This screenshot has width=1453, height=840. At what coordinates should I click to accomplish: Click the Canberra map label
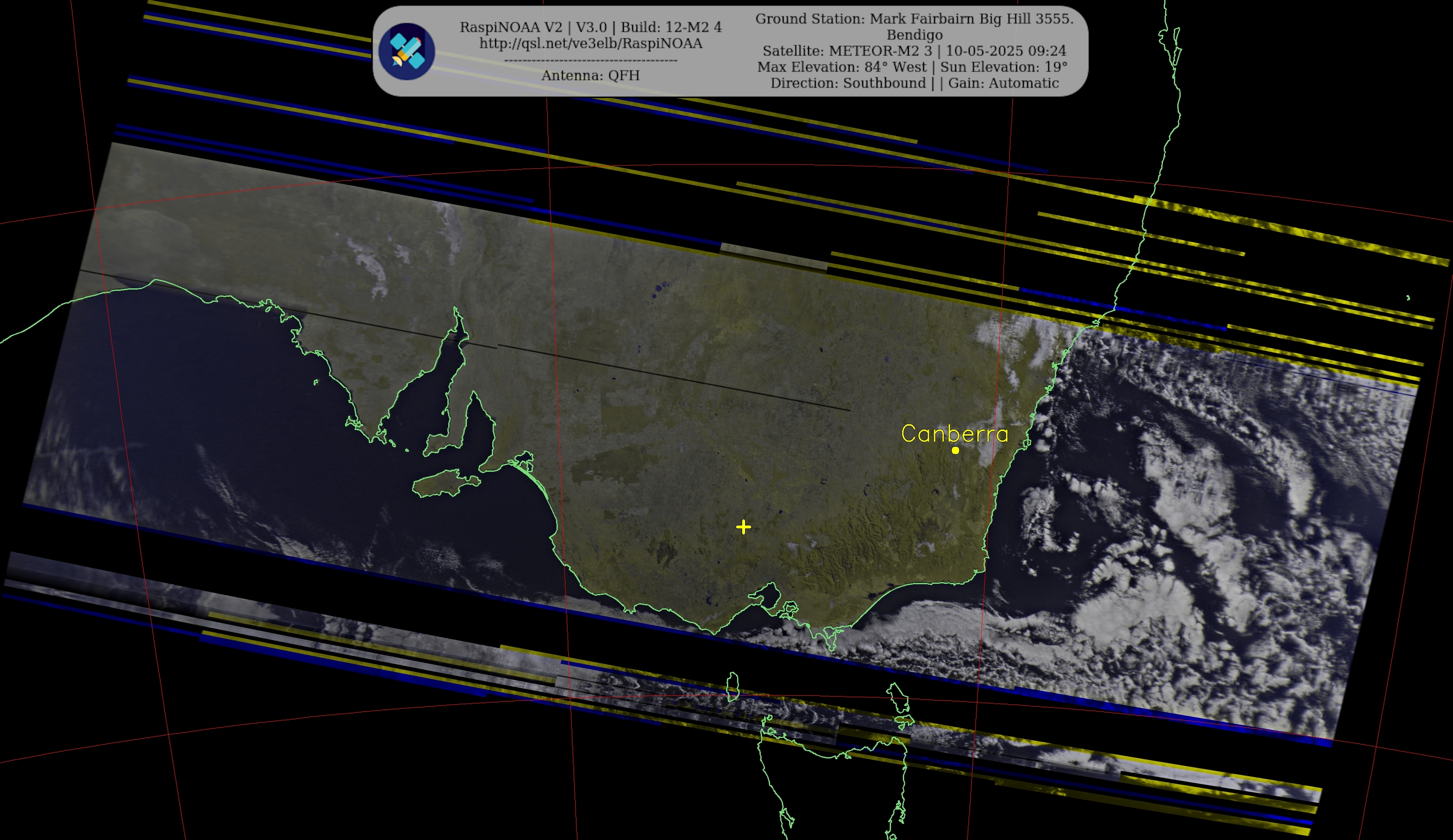point(955,434)
